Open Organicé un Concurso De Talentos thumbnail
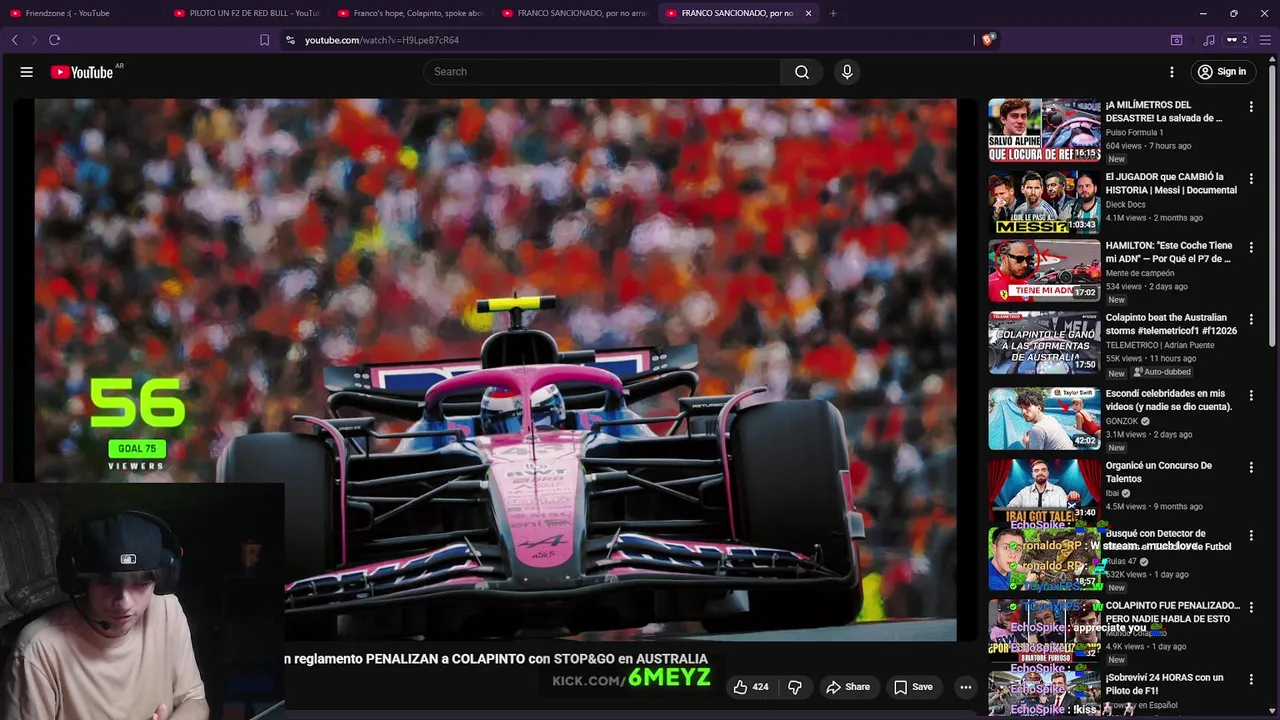This screenshot has height=720, width=1280. pos(1044,490)
